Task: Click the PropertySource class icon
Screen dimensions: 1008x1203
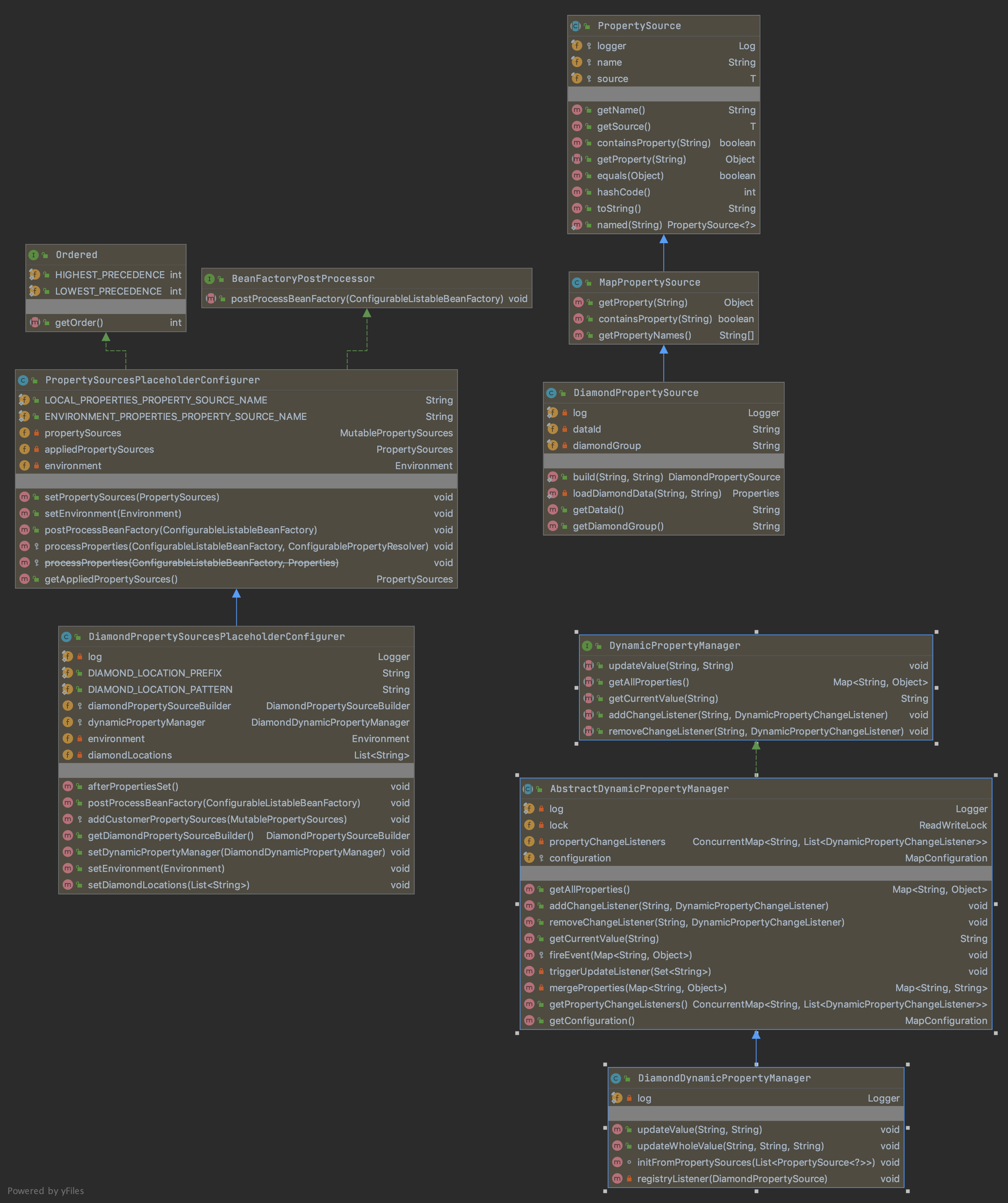Action: click(x=576, y=26)
